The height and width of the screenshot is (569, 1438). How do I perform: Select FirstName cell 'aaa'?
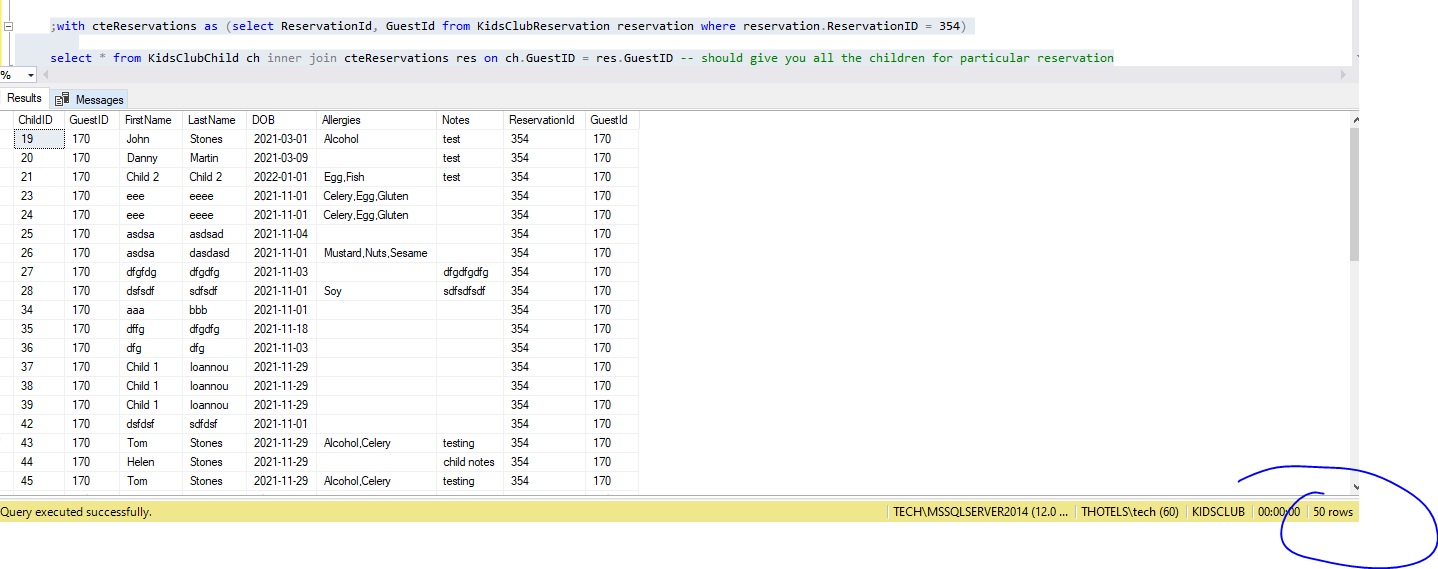point(151,310)
